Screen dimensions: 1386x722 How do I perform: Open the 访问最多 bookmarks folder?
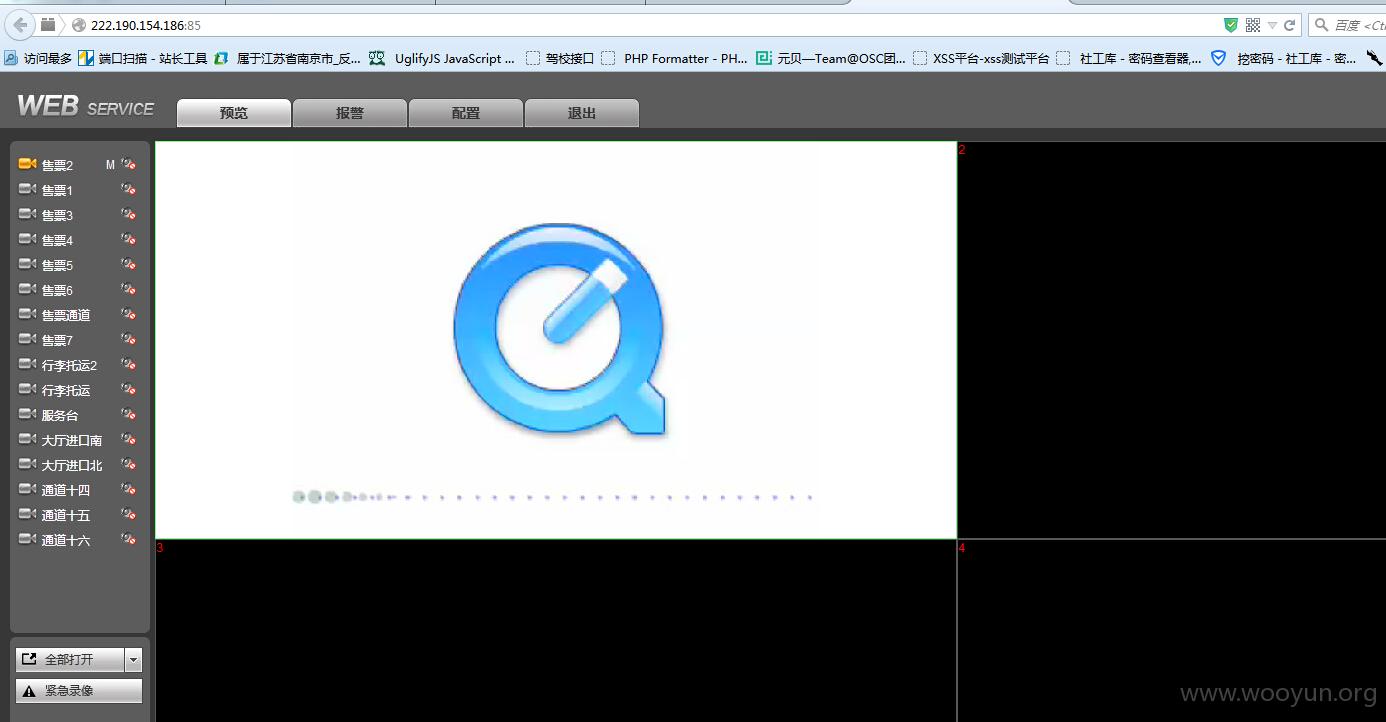[x=38, y=59]
